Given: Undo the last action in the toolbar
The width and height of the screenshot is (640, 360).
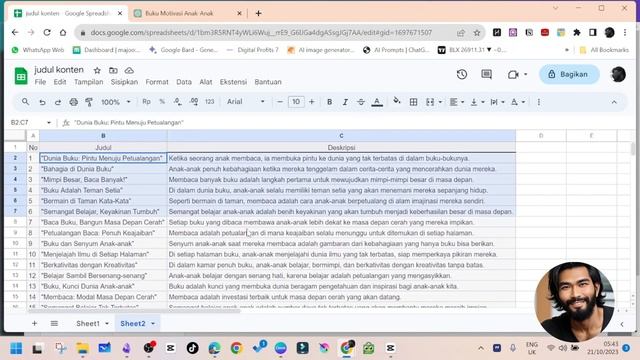Looking at the screenshot, I should click(42, 102).
